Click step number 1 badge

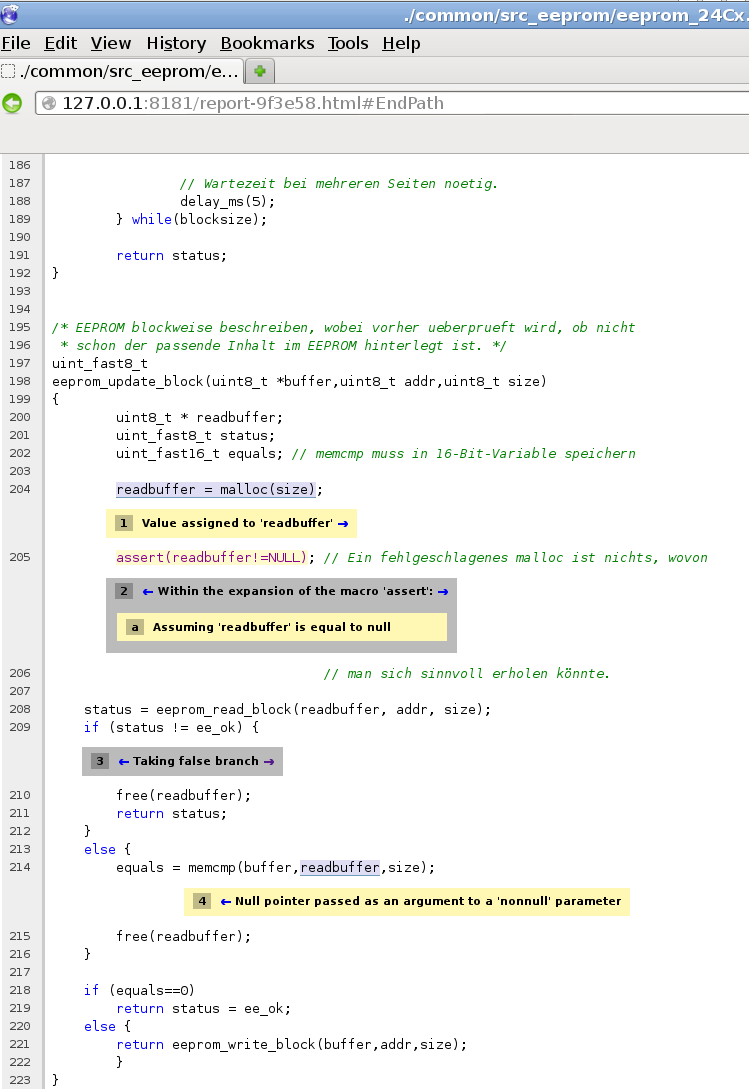(124, 523)
